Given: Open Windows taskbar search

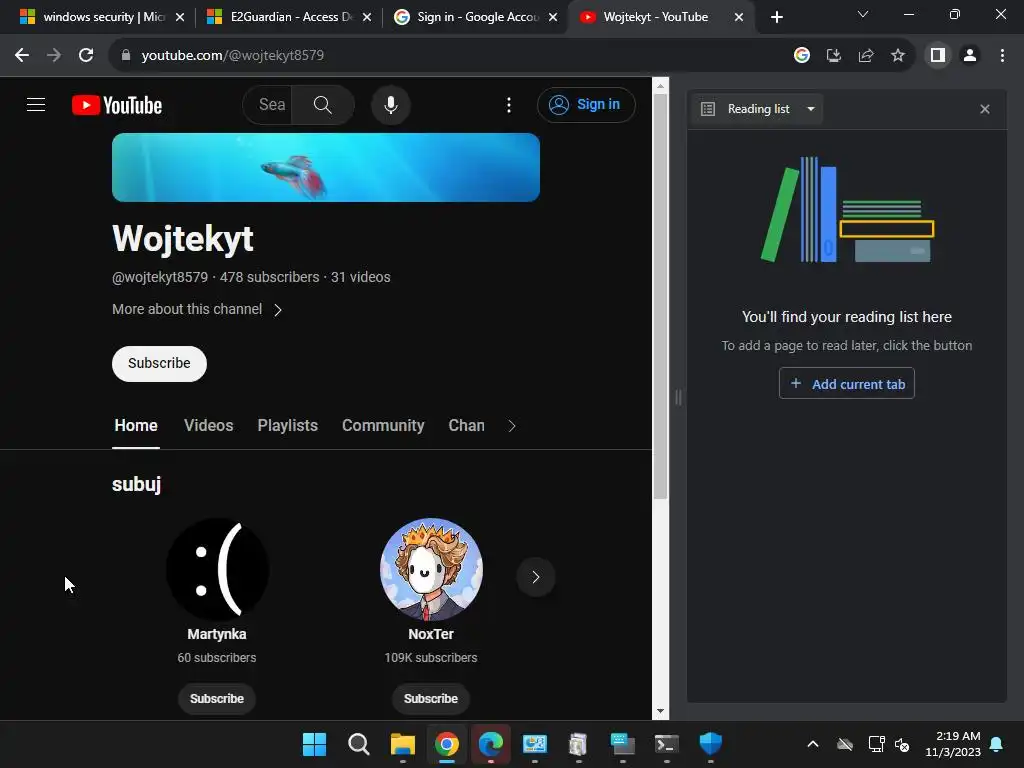Looking at the screenshot, I should pos(359,744).
